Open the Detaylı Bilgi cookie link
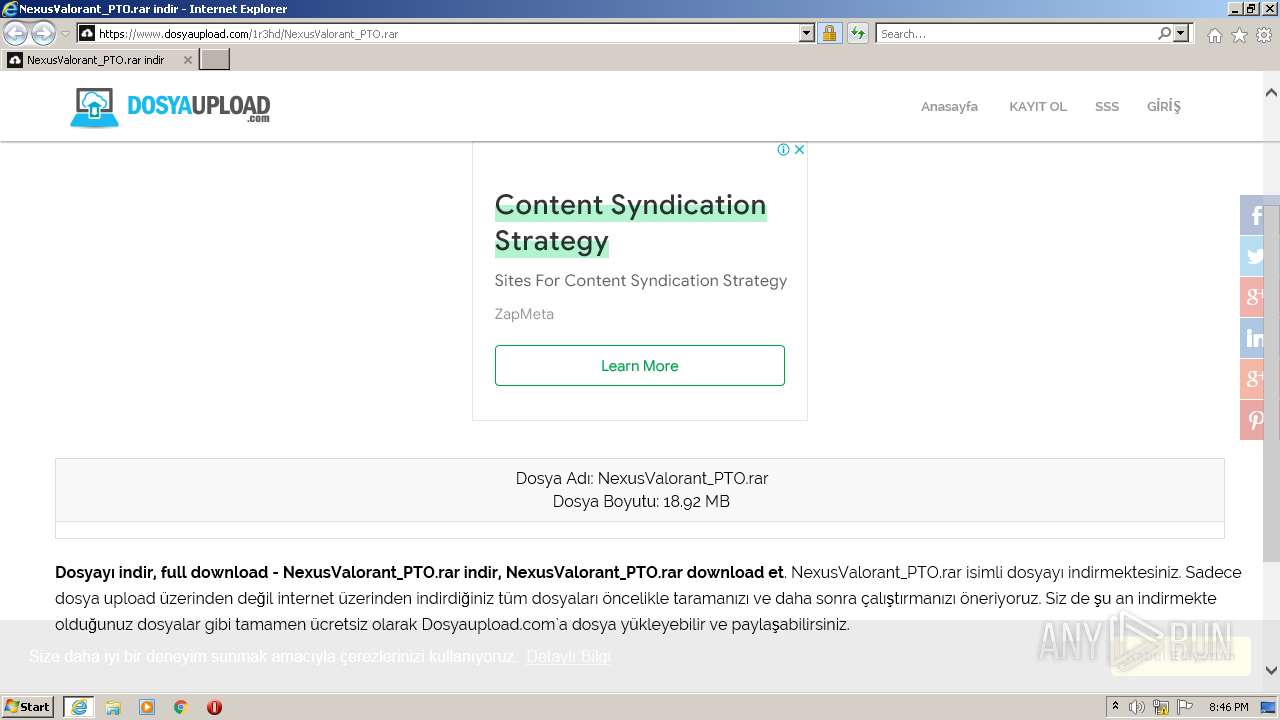This screenshot has height=720, width=1280. click(x=568, y=656)
